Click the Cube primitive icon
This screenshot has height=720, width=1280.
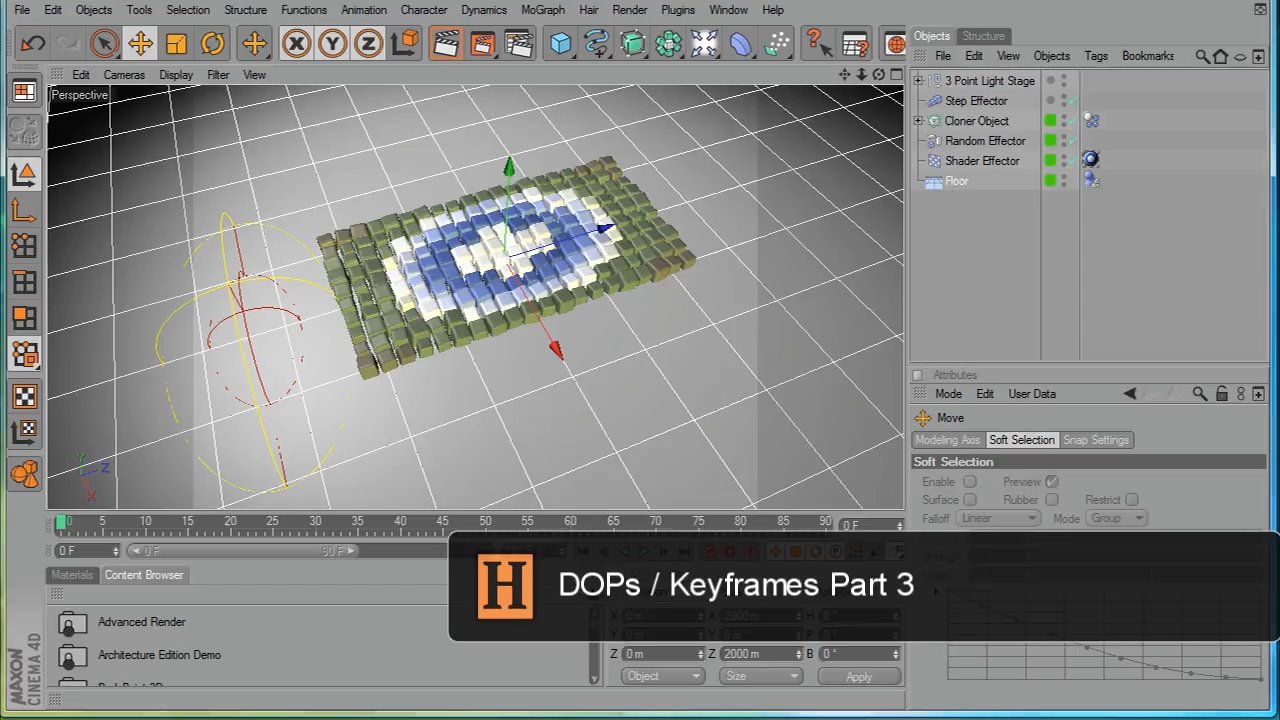point(560,43)
